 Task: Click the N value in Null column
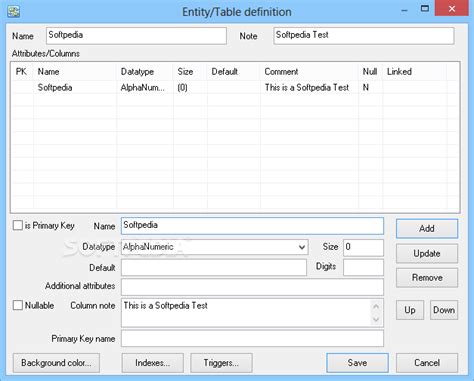tap(366, 87)
